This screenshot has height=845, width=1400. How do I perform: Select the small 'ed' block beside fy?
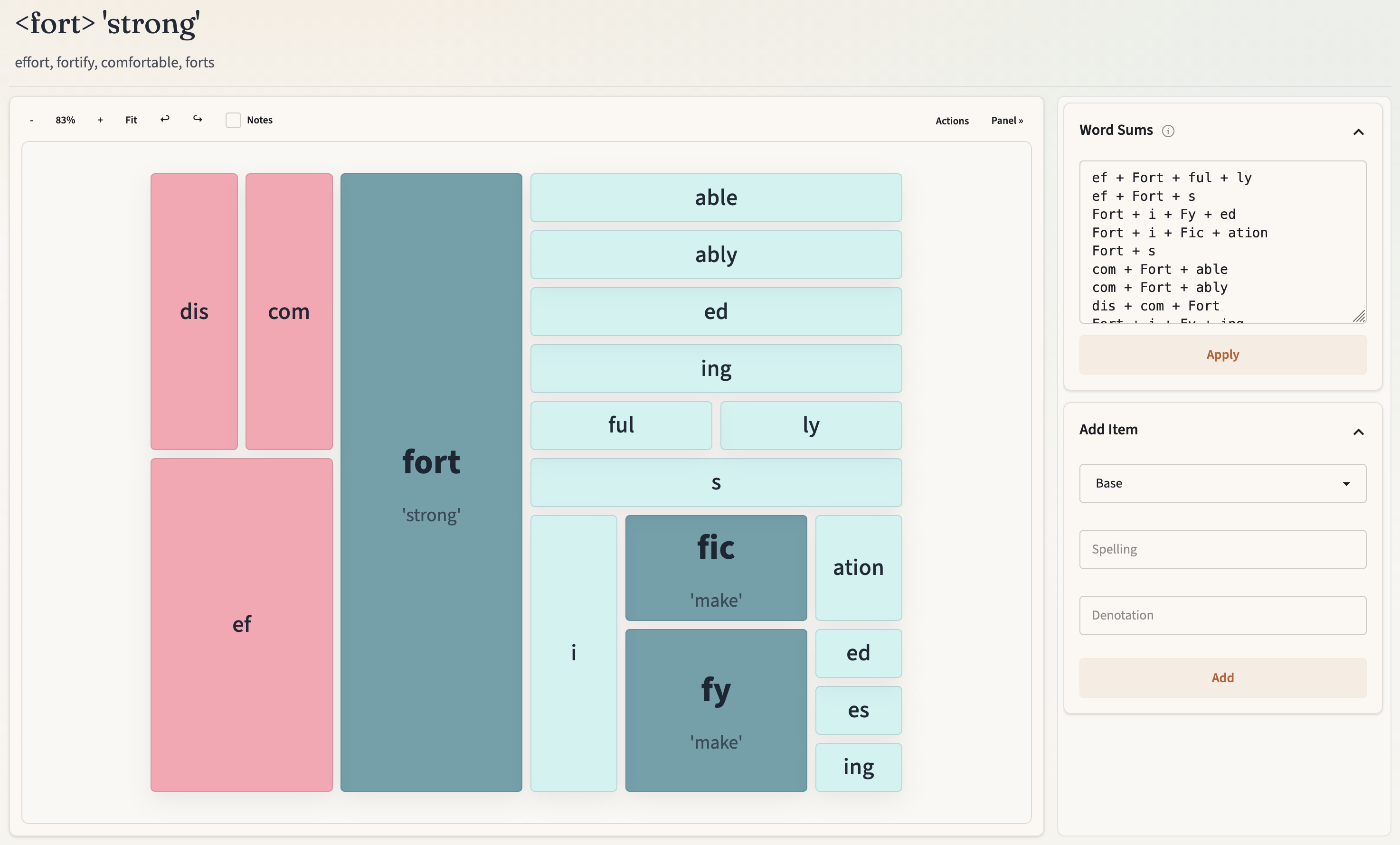tap(859, 653)
